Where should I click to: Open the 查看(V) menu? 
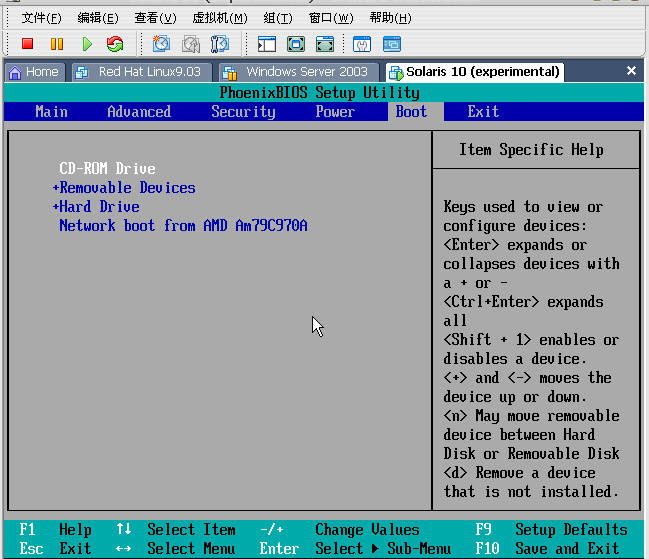click(x=155, y=18)
